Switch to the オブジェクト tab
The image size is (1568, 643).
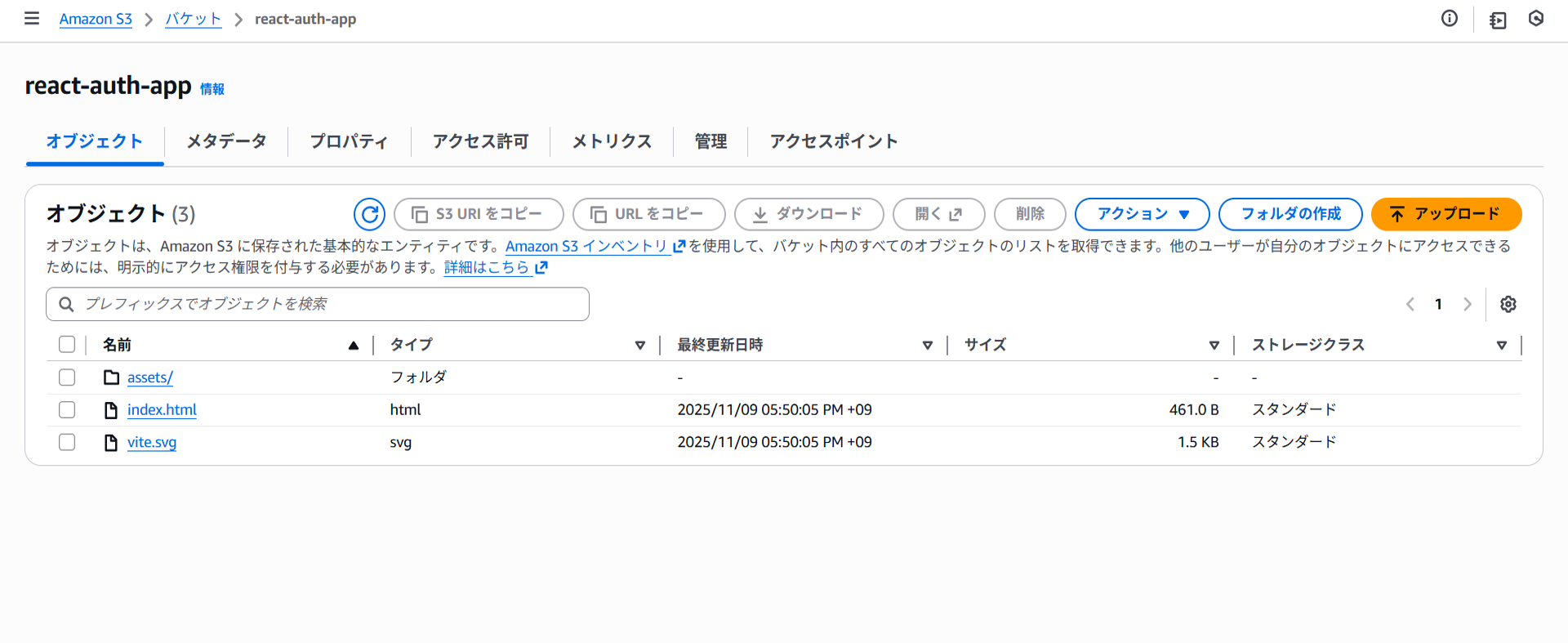(x=95, y=141)
